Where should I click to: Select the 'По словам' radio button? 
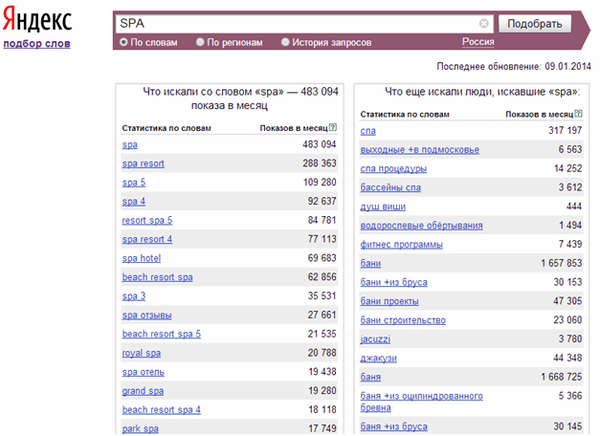[x=123, y=42]
